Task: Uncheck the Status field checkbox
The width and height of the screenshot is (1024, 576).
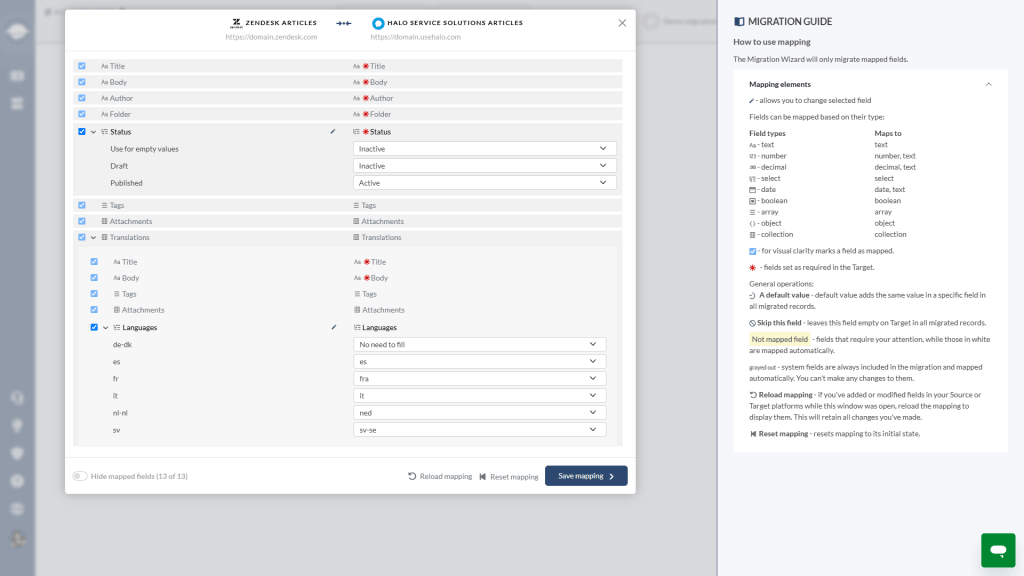Action: pos(82,131)
